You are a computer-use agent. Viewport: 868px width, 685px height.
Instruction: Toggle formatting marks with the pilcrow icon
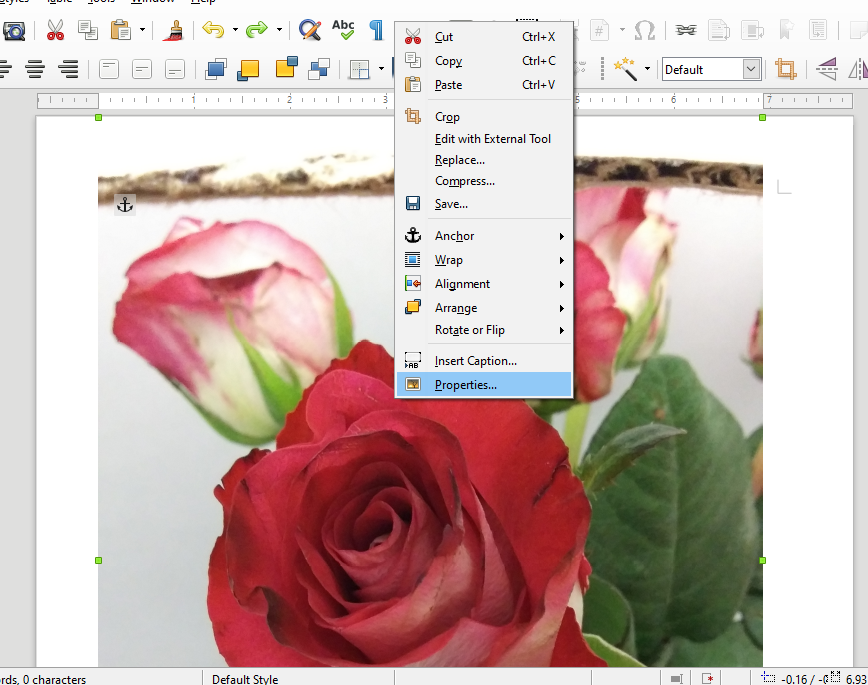coord(375,31)
